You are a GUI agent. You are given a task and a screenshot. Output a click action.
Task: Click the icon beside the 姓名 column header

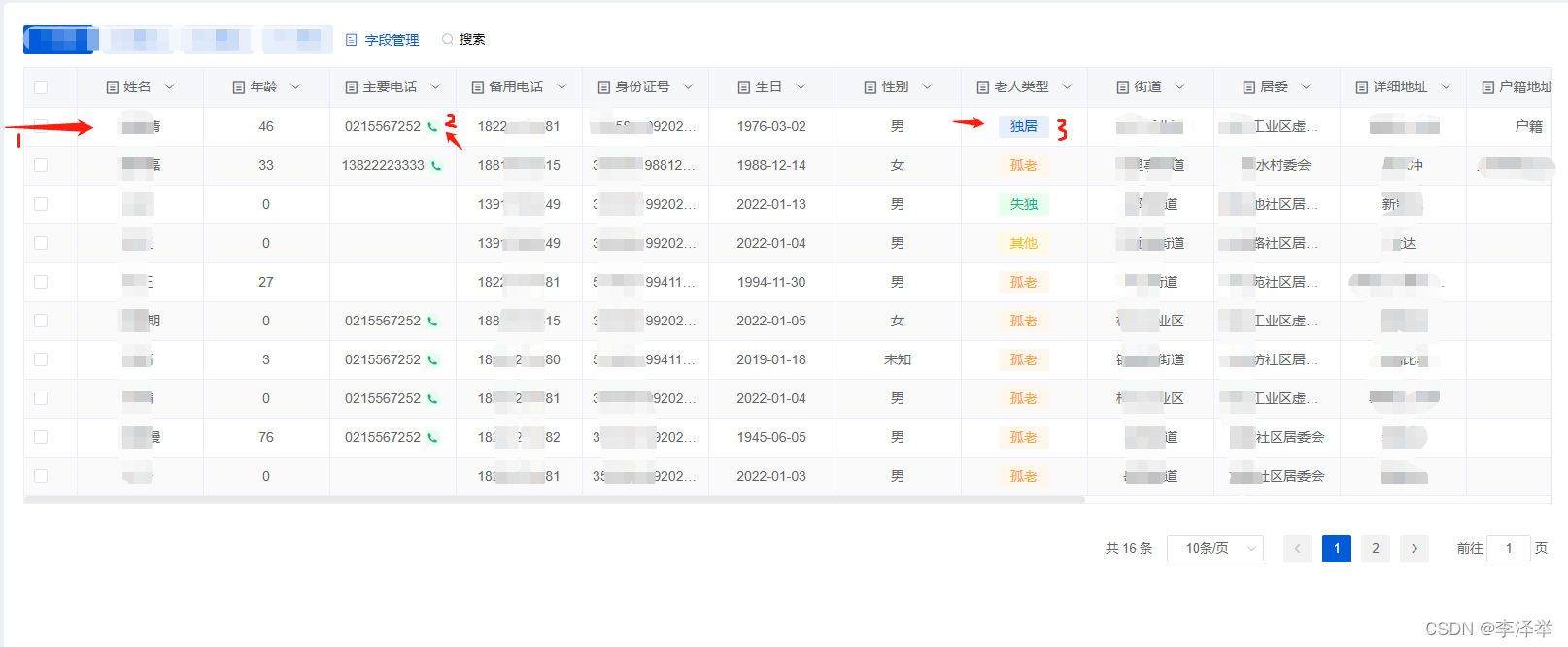[112, 87]
